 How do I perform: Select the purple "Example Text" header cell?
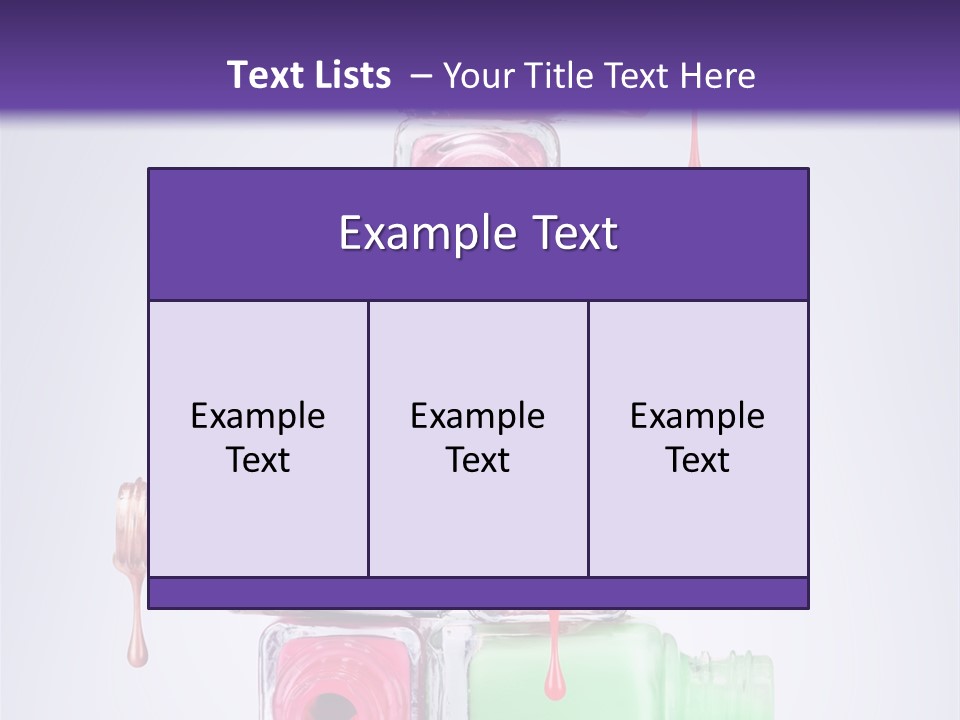(x=478, y=234)
